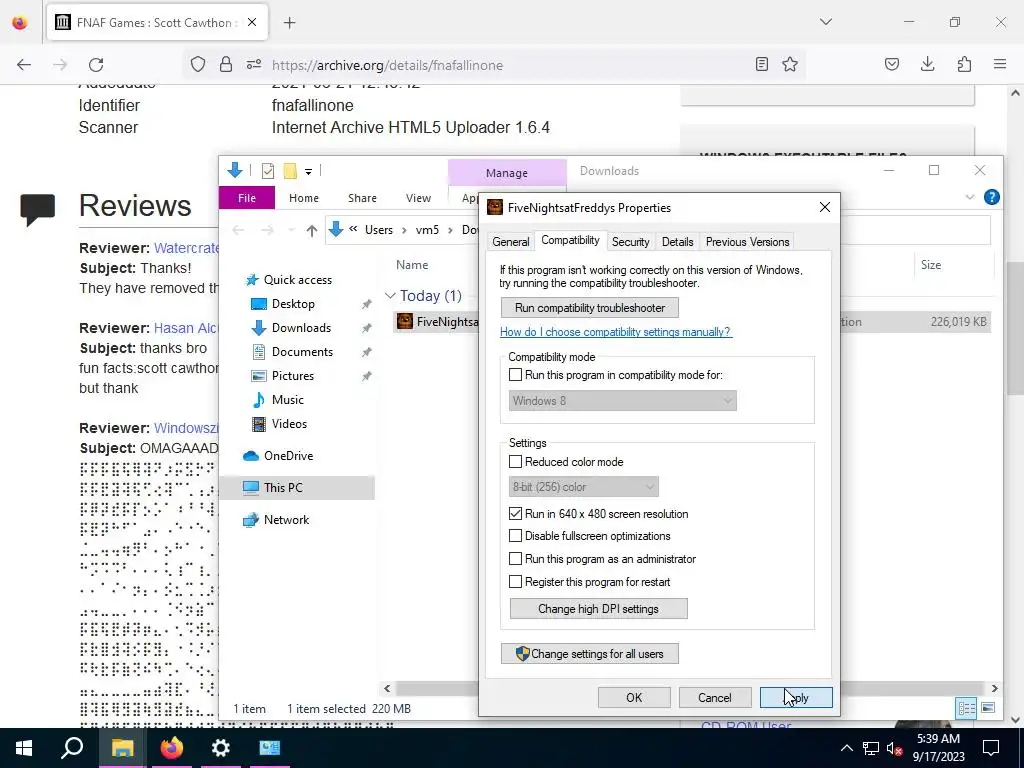Viewport: 1024px width, 768px height.
Task: Collapse the Today (1) file group
Action: click(x=390, y=296)
